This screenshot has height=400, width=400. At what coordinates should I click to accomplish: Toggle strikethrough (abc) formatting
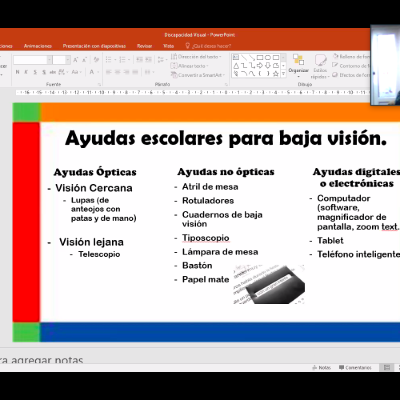click(53, 72)
